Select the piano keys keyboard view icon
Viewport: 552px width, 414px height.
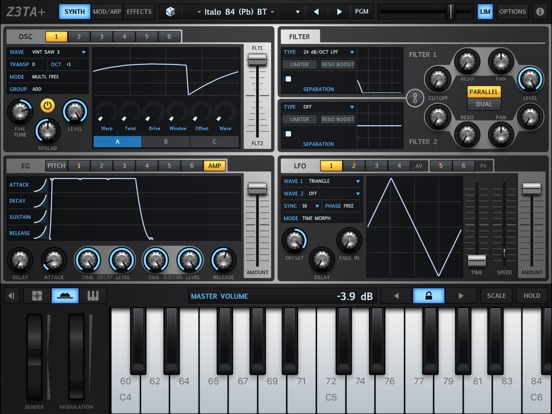[93, 296]
